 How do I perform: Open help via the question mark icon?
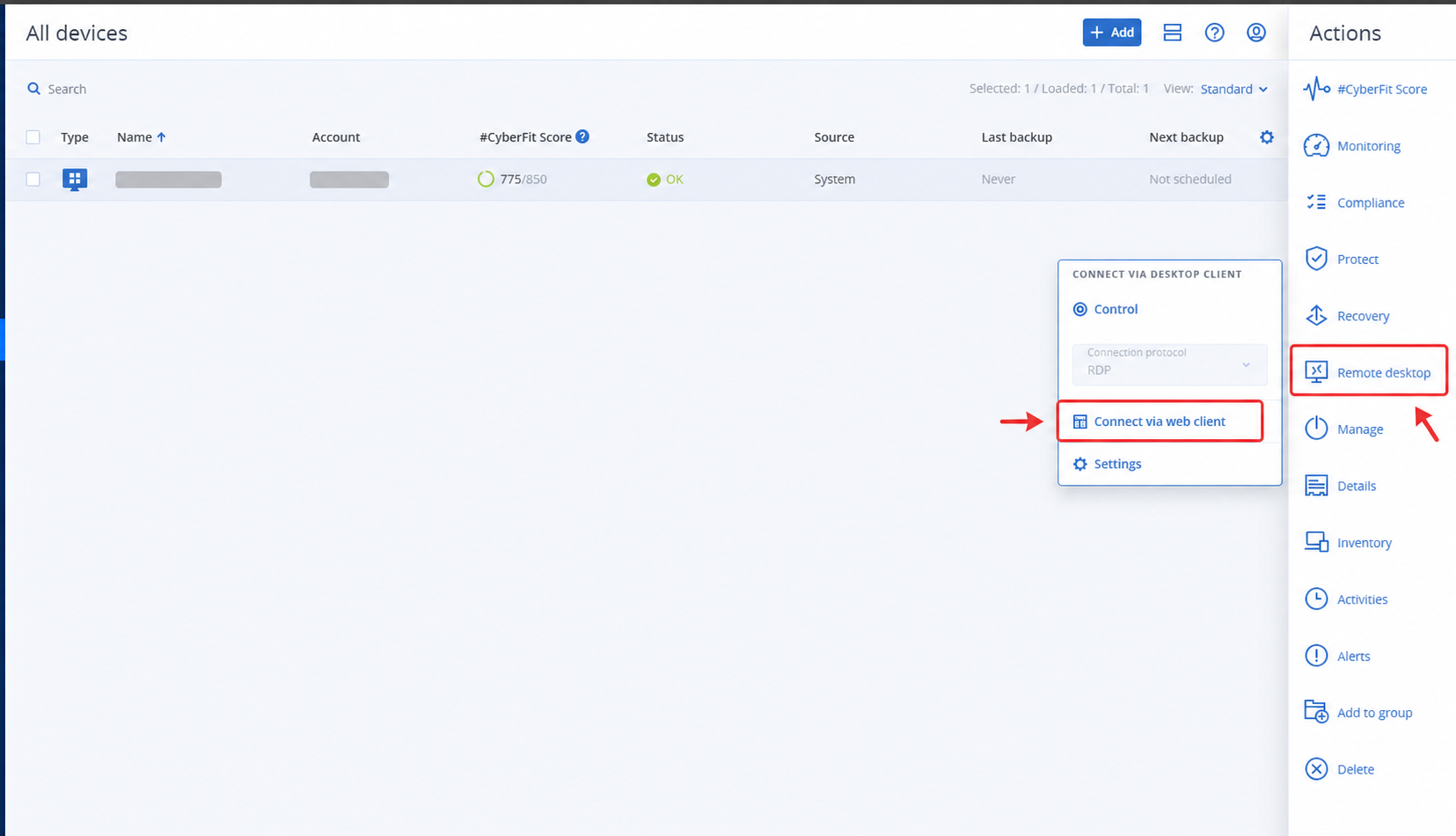[x=1214, y=33]
